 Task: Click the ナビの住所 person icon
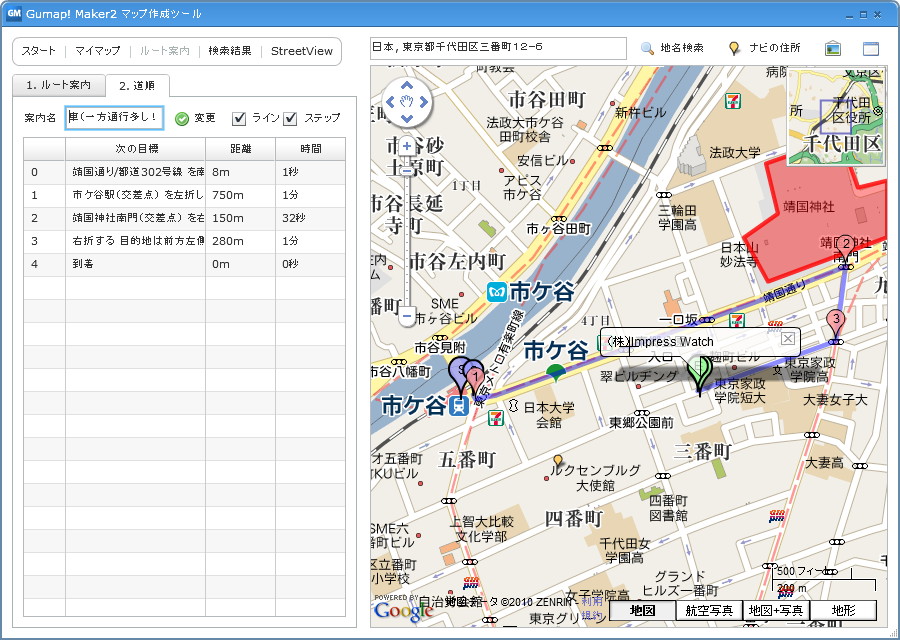pos(736,47)
